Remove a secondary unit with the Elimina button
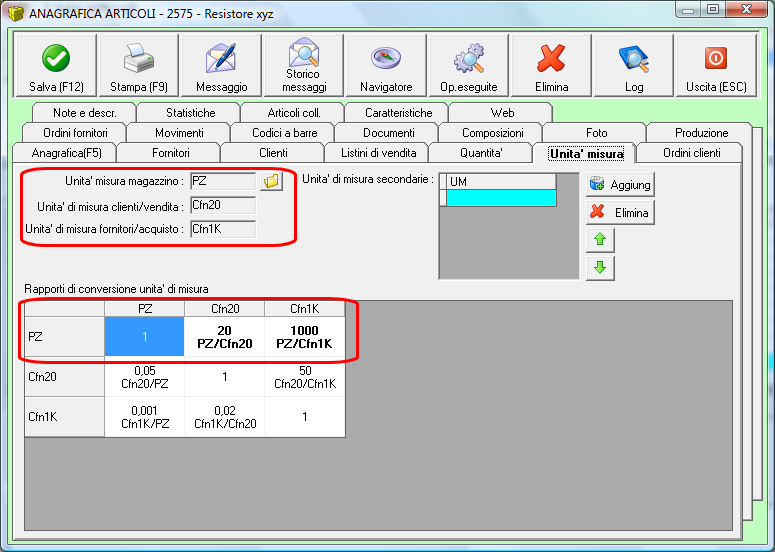This screenshot has height=552, width=775. (620, 212)
